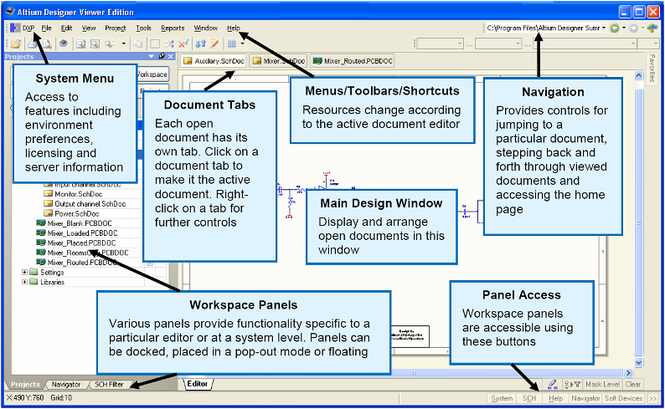Expand the Settings folder node

[x=25, y=272]
